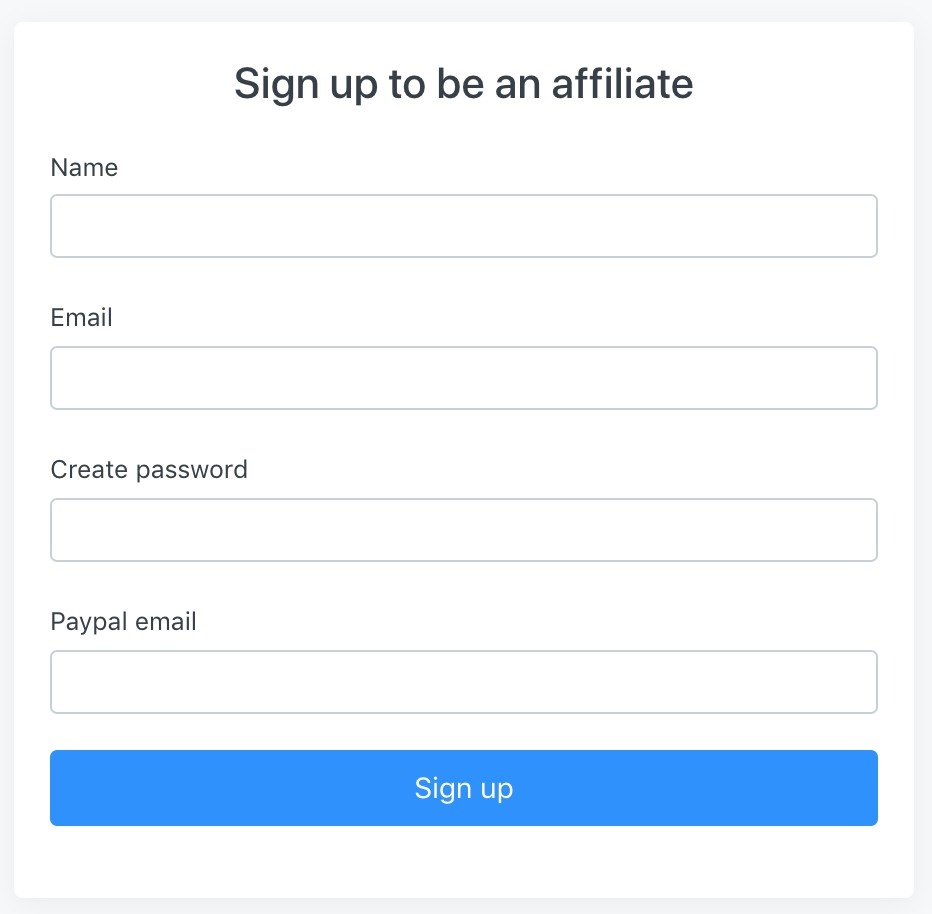Viewport: 932px width, 914px height.
Task: Activate the field below the Email label
Action: [x=464, y=378]
